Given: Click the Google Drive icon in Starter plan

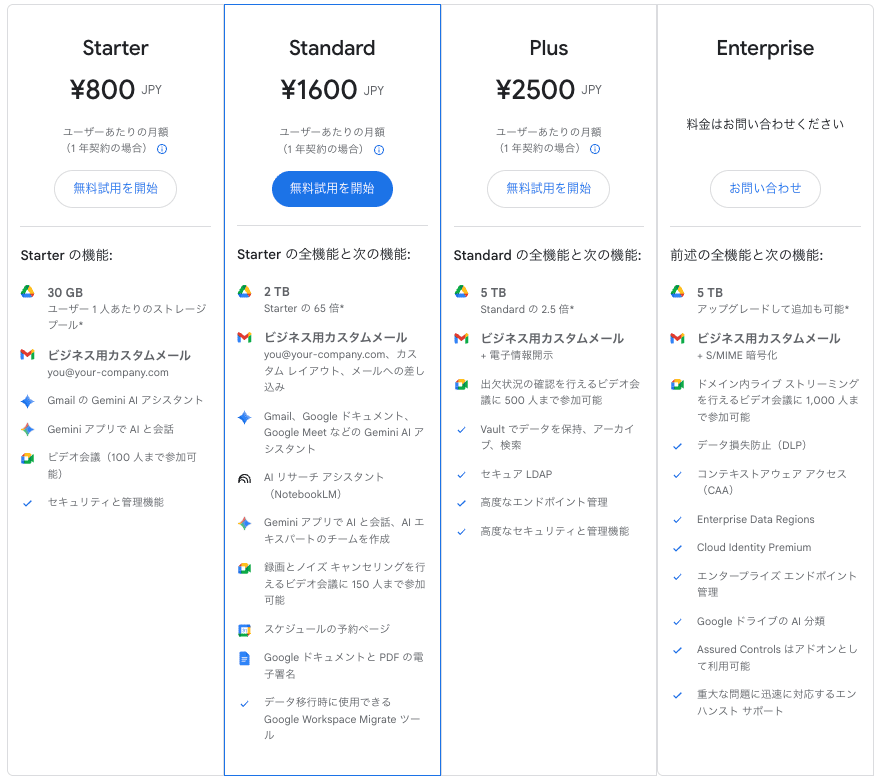Looking at the screenshot, I should [x=27, y=292].
